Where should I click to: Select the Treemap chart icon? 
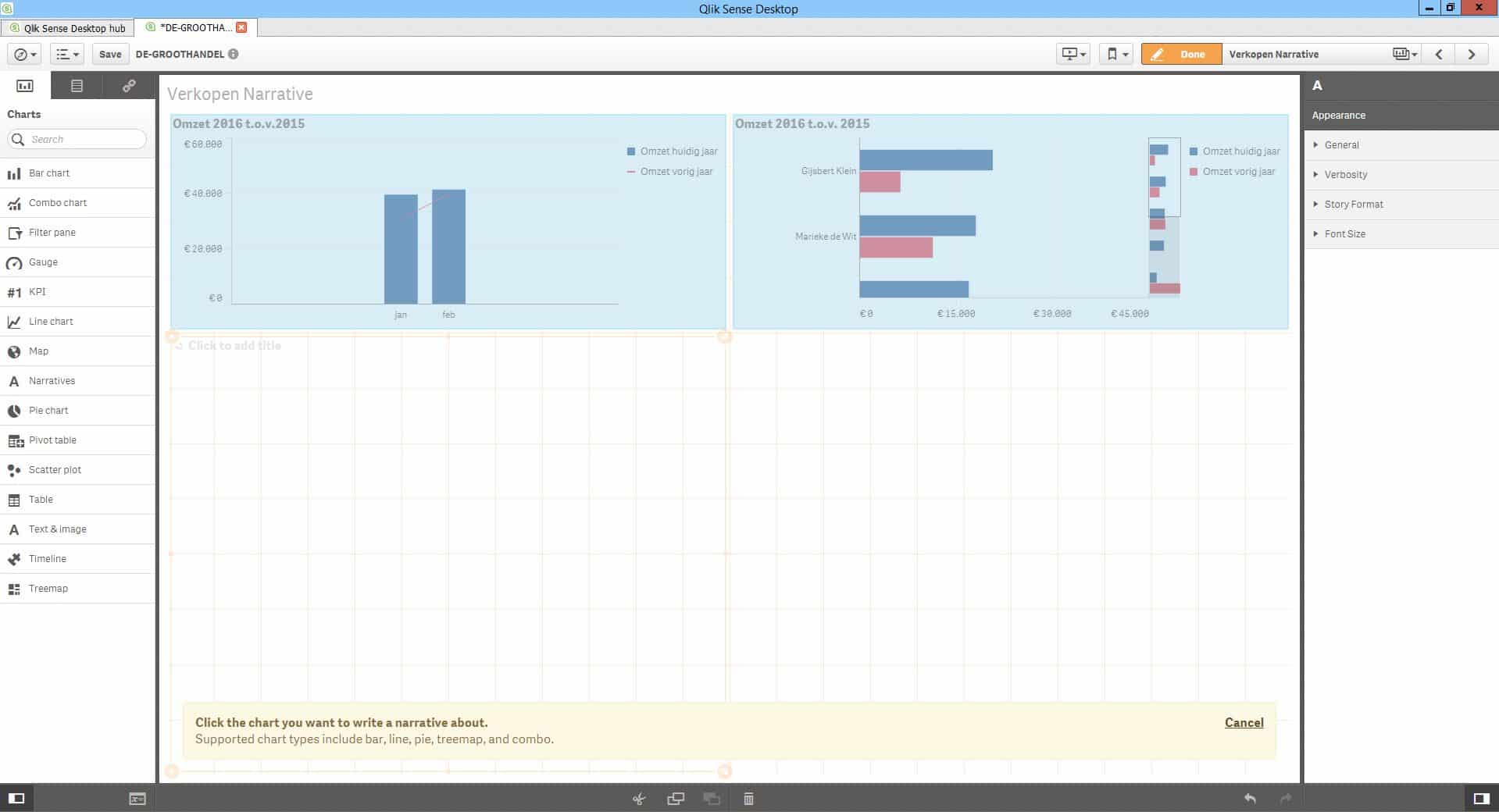click(x=14, y=589)
